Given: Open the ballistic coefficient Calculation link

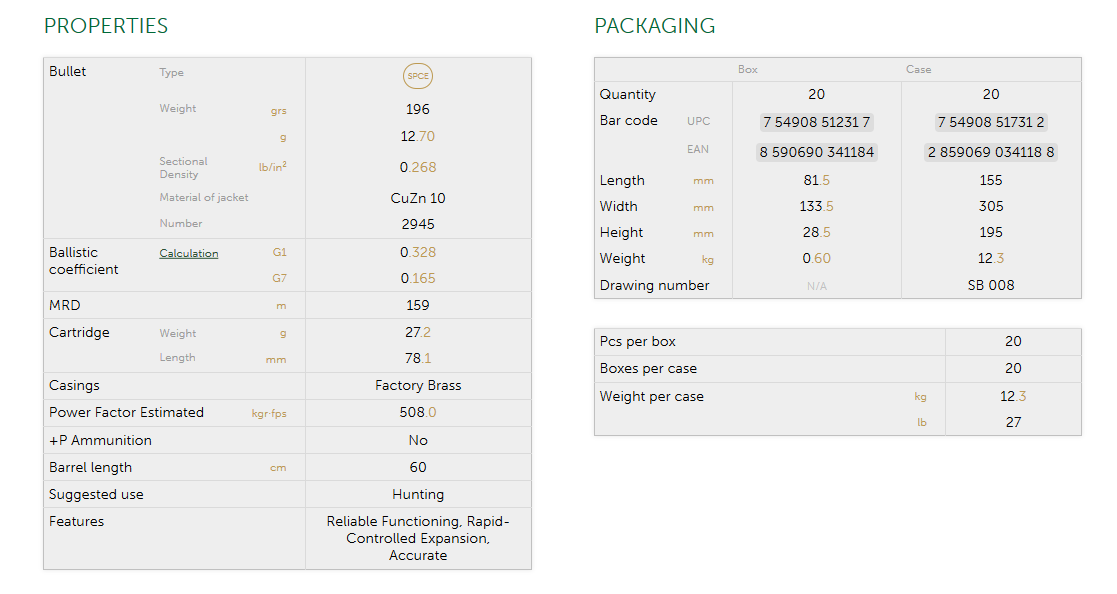Looking at the screenshot, I should pyautogui.click(x=188, y=253).
